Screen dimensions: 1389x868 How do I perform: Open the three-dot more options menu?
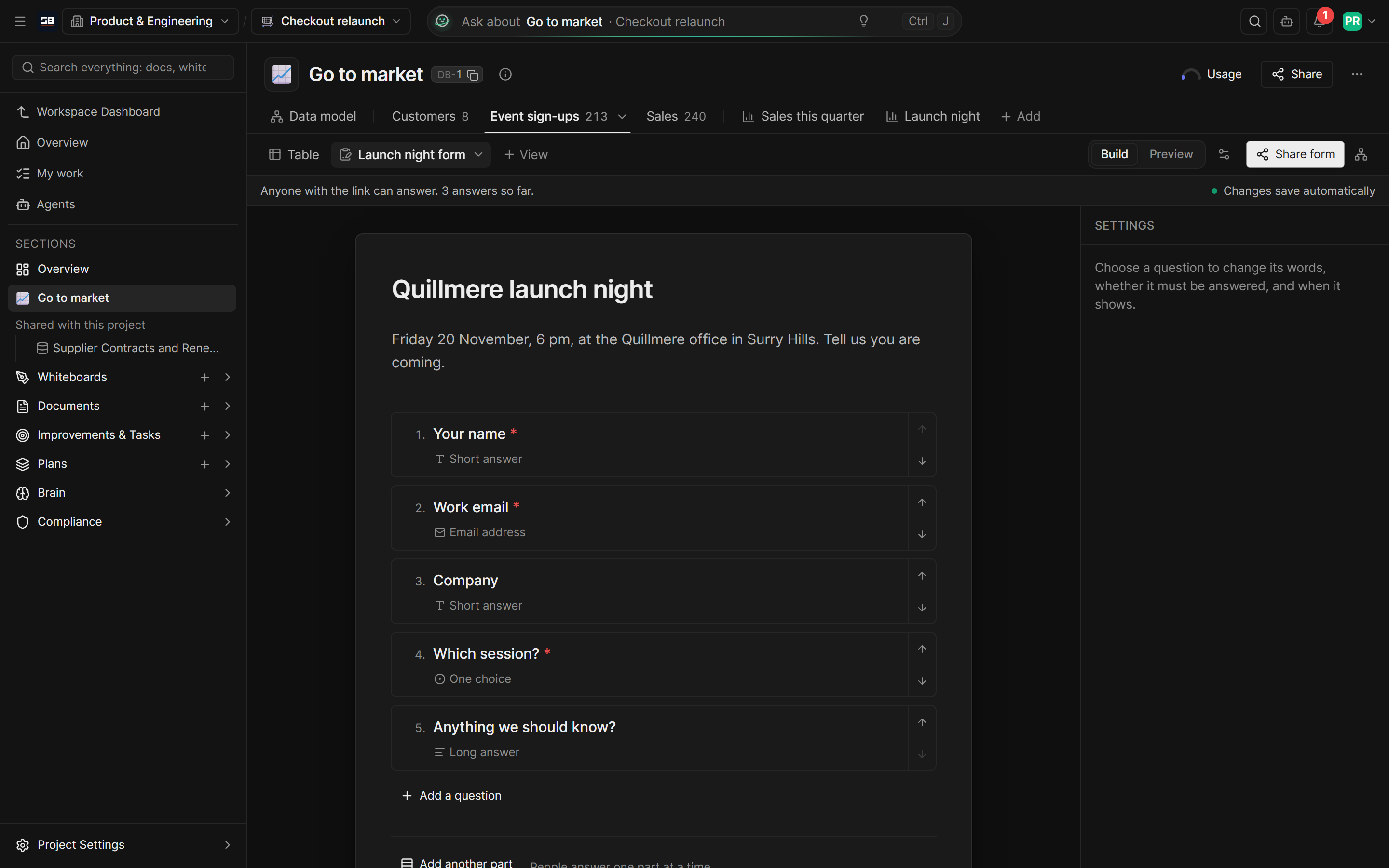coord(1357,74)
